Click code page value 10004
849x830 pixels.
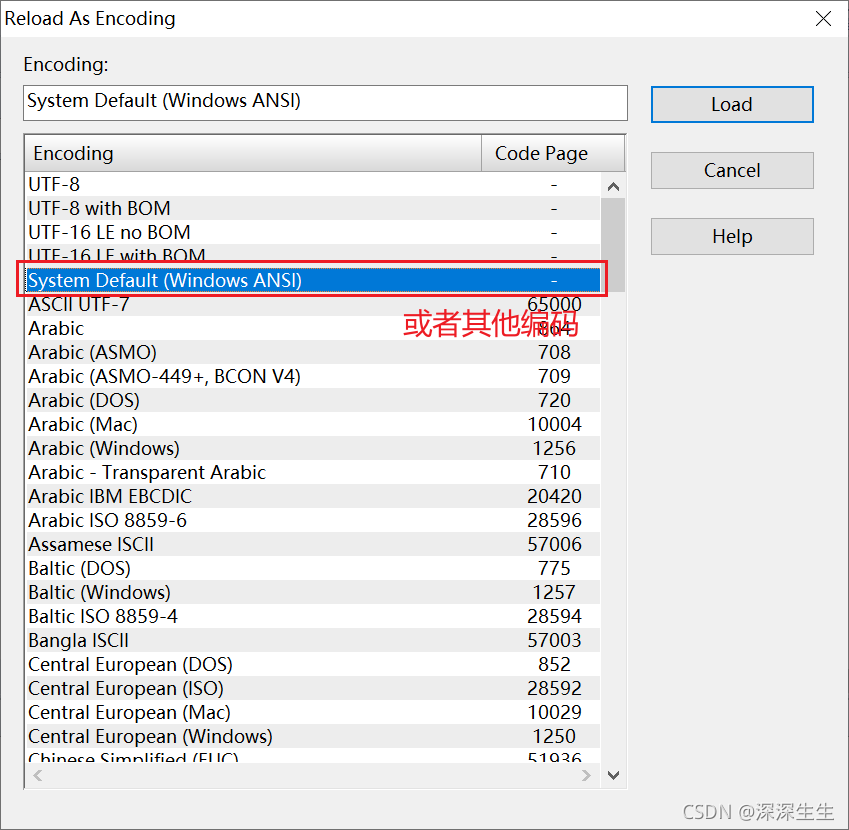(554, 424)
